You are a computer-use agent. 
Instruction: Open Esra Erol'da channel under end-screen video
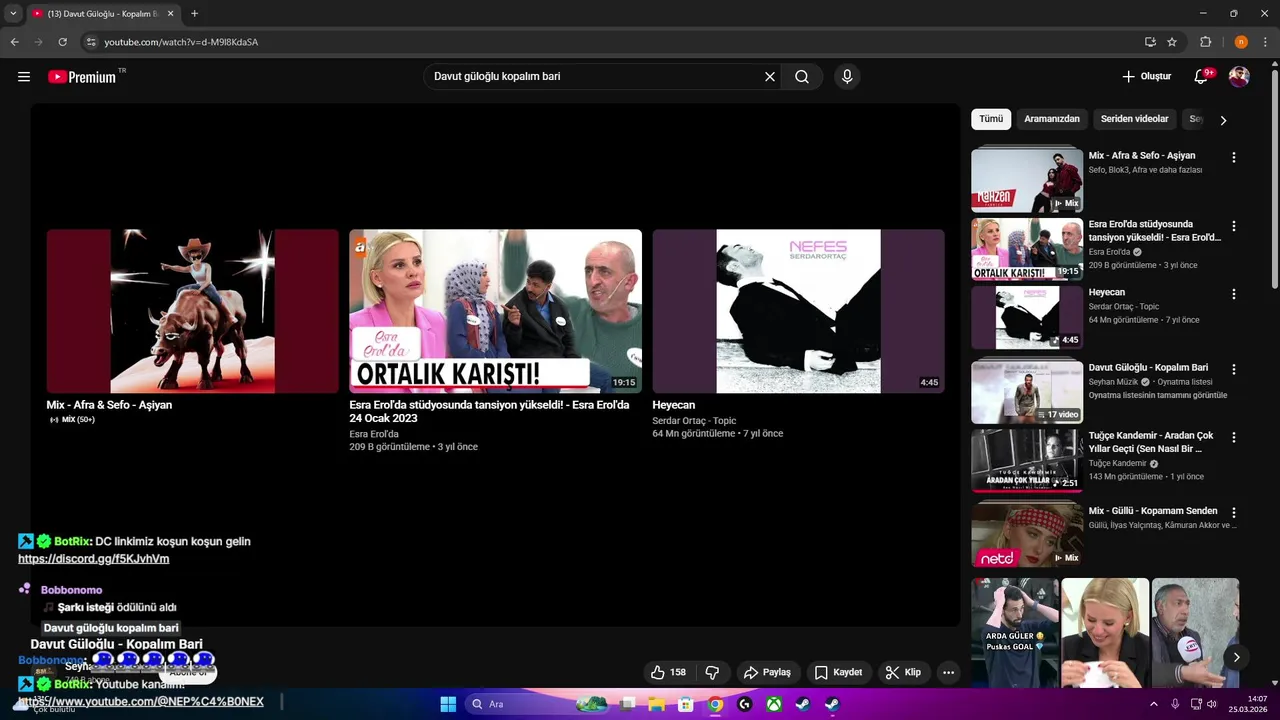point(374,434)
